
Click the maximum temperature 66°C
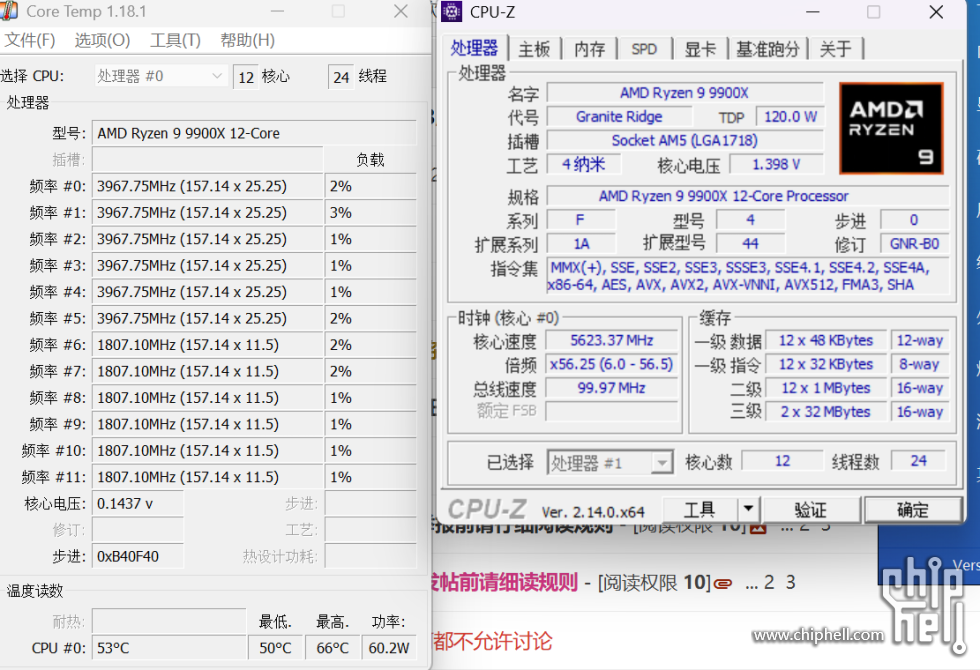(x=332, y=648)
